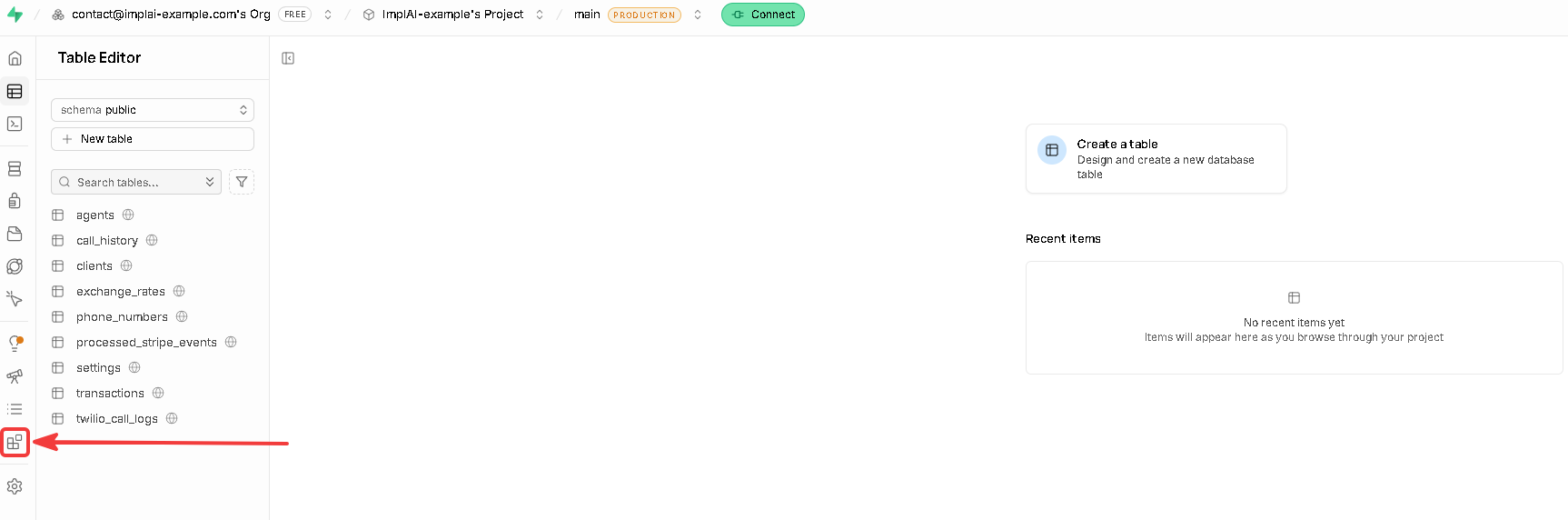
Task: Click the filter funnel icon beside search
Action: click(x=242, y=182)
